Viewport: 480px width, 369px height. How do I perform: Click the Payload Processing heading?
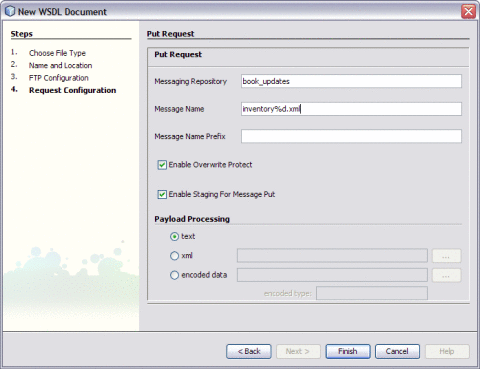point(192,219)
